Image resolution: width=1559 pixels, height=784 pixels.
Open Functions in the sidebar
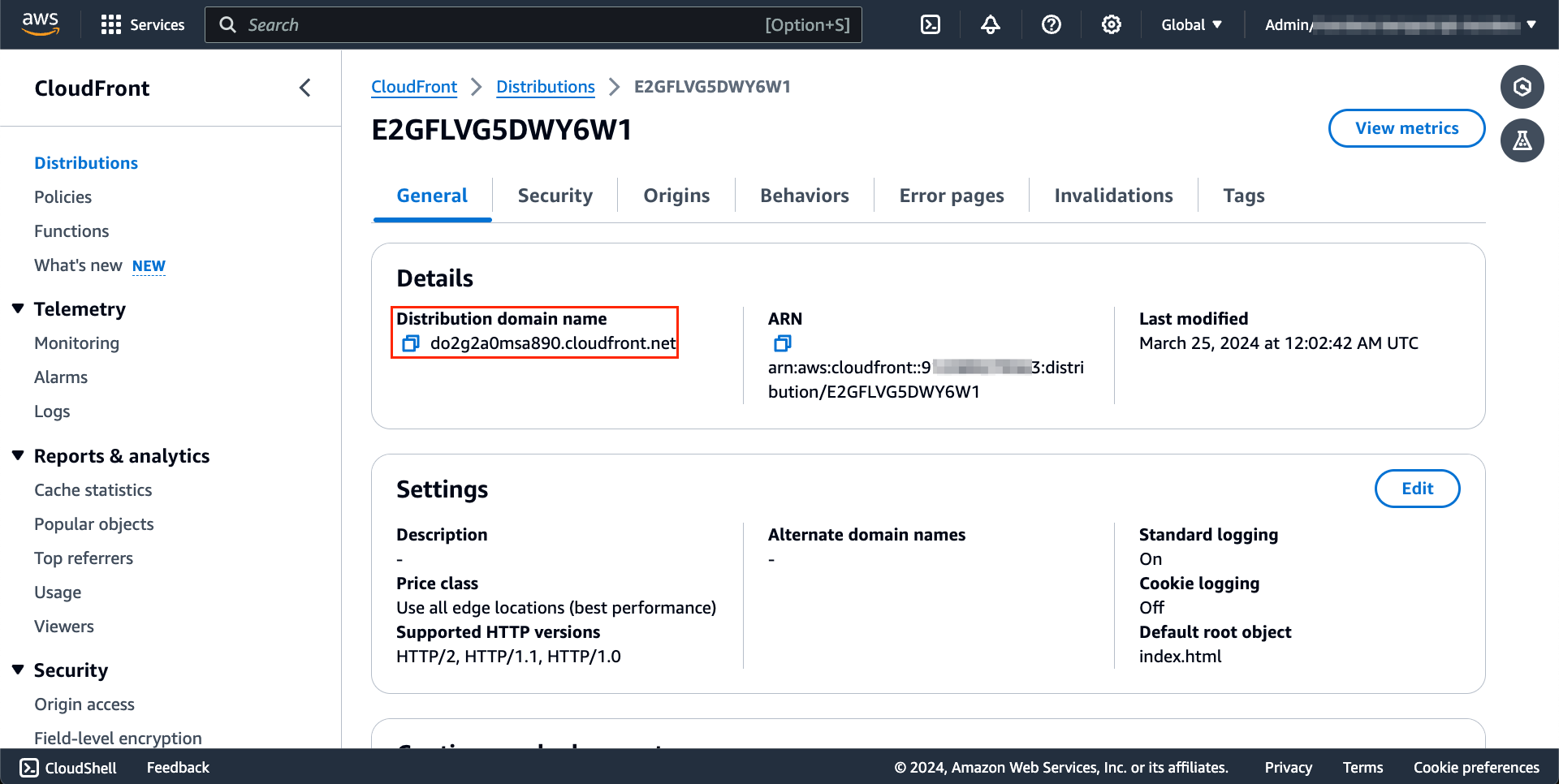[x=71, y=231]
